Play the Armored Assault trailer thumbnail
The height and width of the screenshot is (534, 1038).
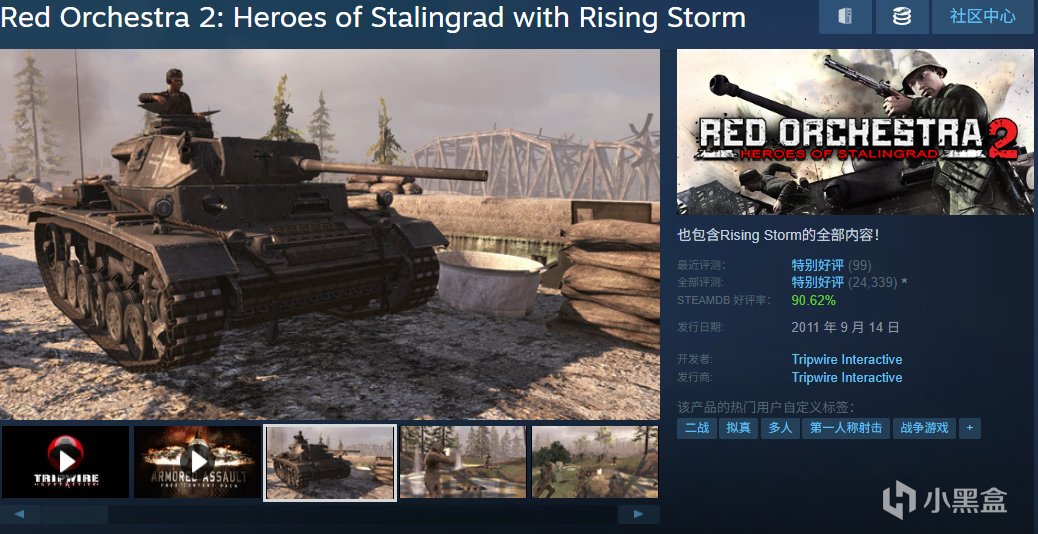click(x=197, y=461)
